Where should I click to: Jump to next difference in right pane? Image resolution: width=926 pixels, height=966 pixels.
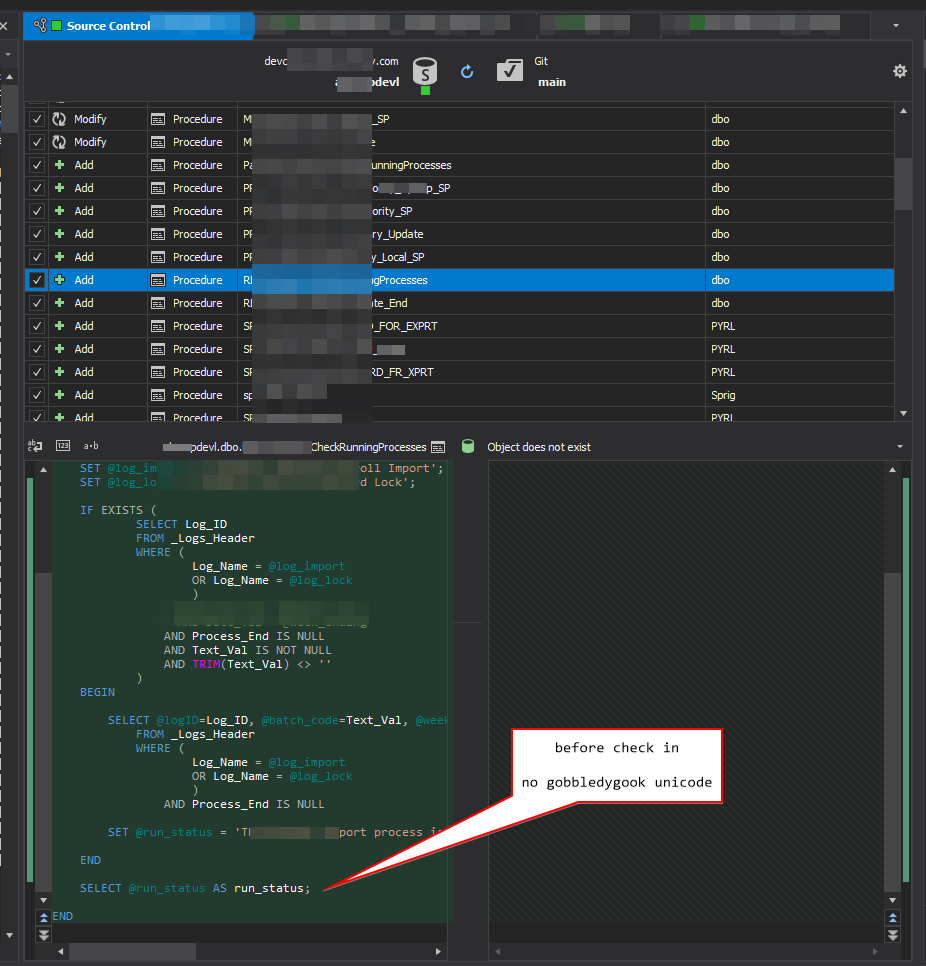tap(893, 935)
